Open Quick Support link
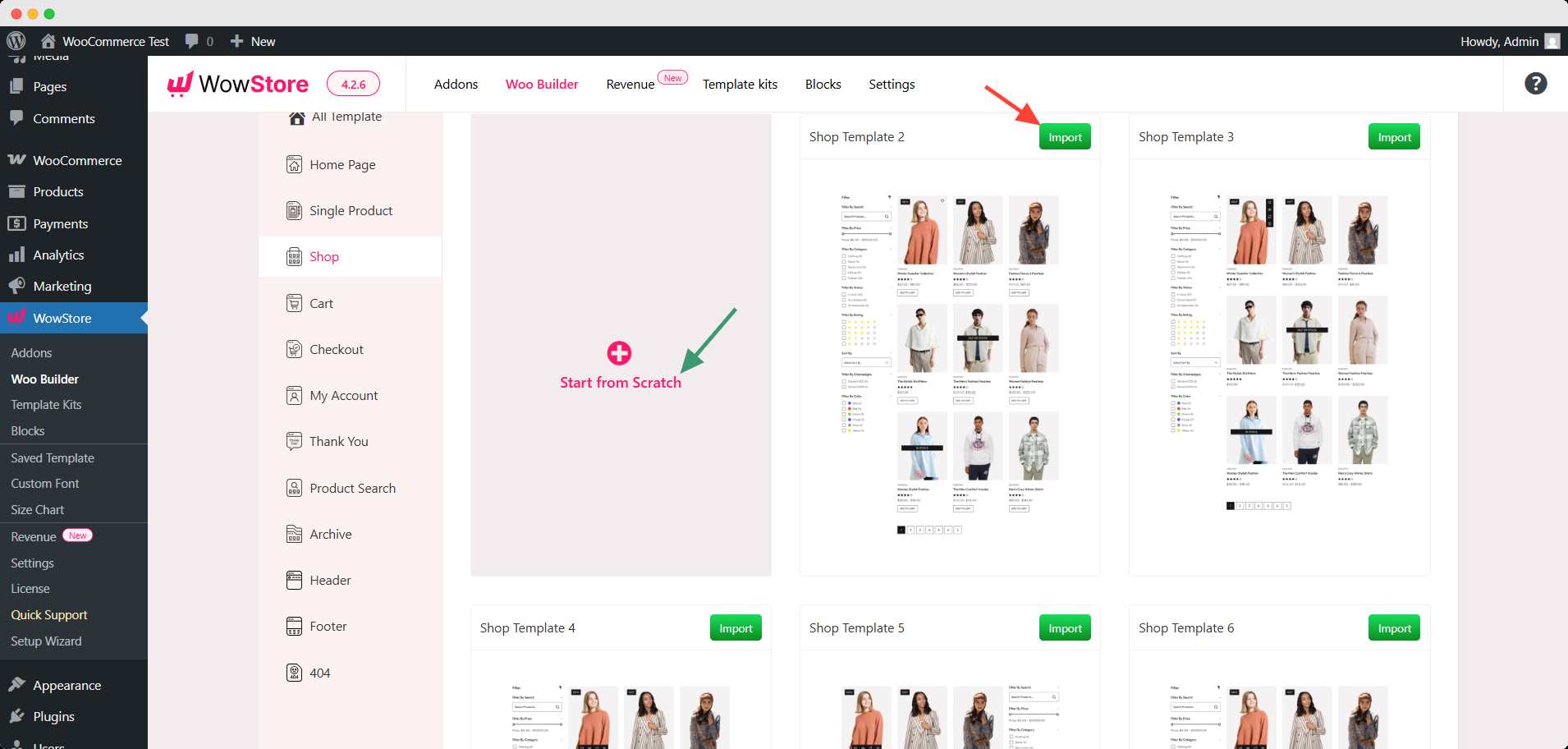Image resolution: width=1568 pixels, height=749 pixels. 49,615
